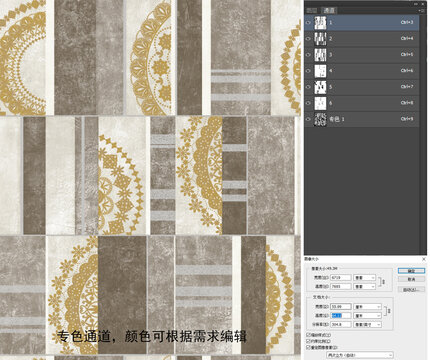Viewport: 430px width, 360px height.
Task: Open the Channels panel flyout menu icon
Action: (x=422, y=11)
